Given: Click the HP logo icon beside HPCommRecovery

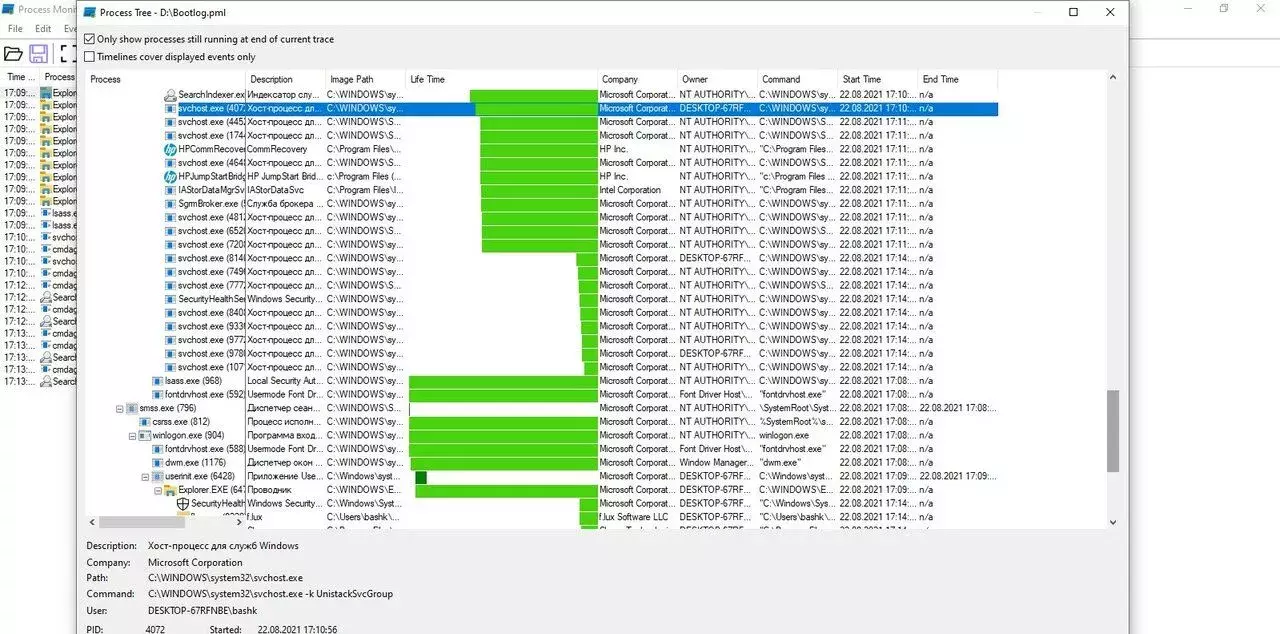Looking at the screenshot, I should coord(171,149).
